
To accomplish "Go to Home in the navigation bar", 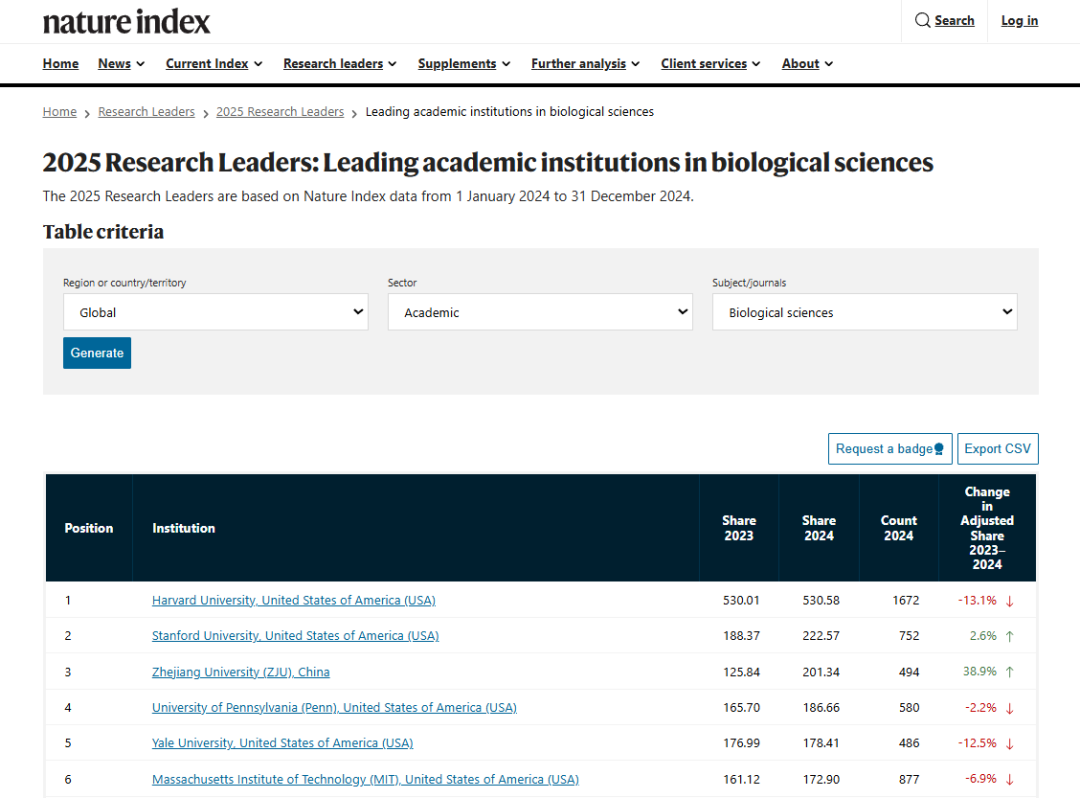I will (61, 63).
